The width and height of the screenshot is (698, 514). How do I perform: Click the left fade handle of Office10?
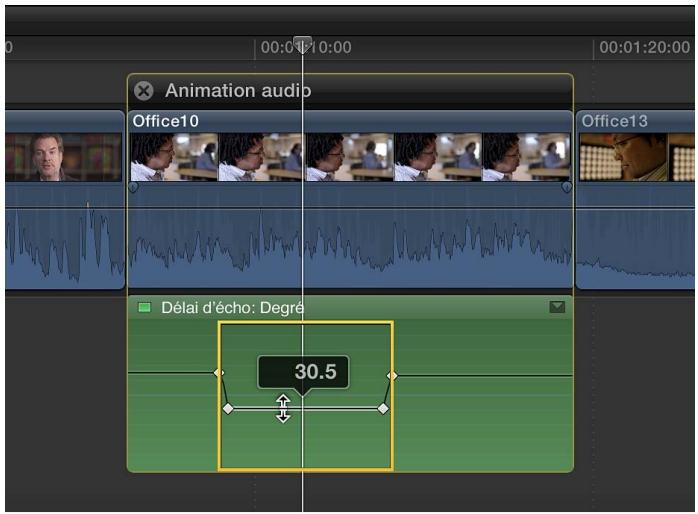[x=133, y=187]
